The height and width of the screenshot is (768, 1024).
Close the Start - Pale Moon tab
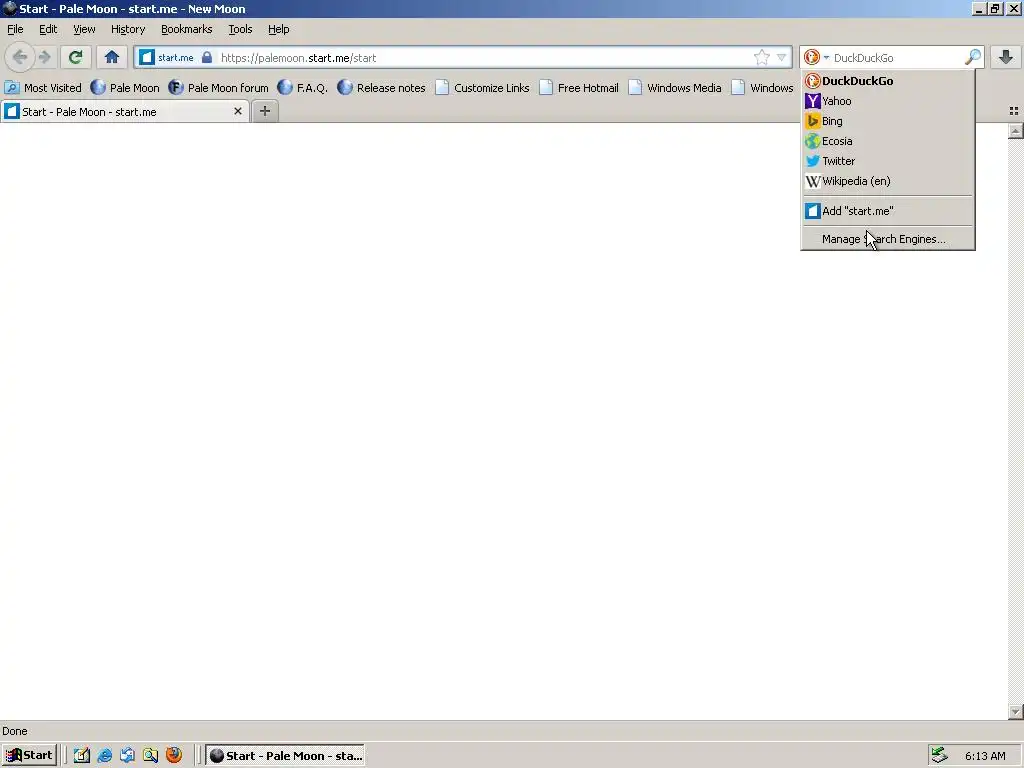click(x=238, y=112)
